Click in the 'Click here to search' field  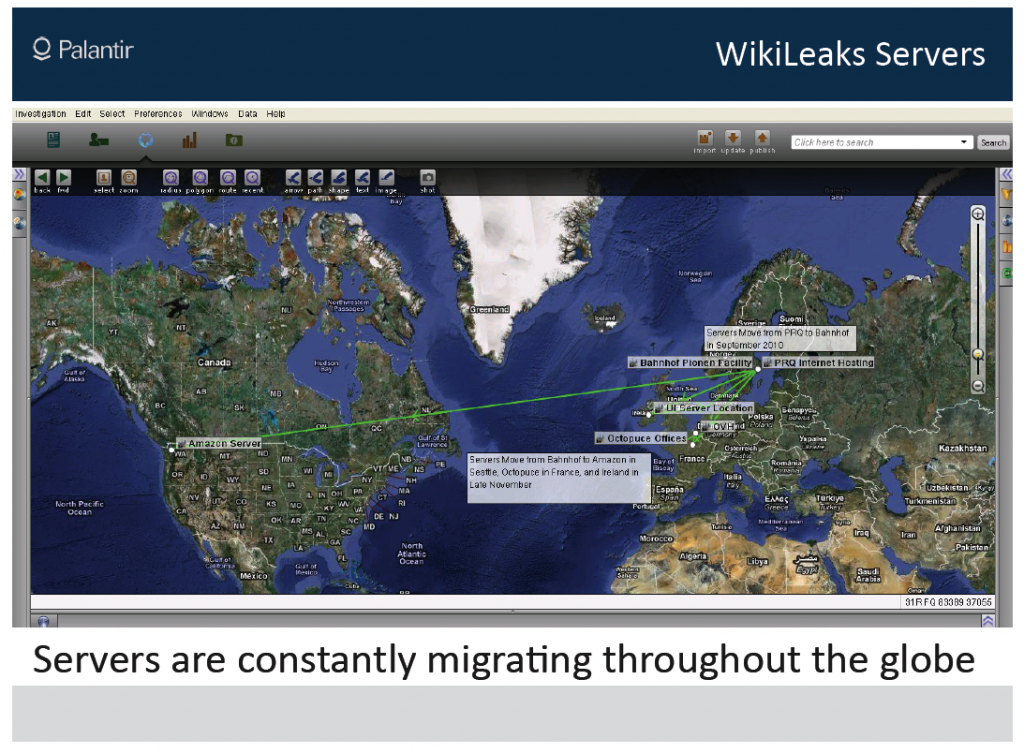[x=875, y=142]
